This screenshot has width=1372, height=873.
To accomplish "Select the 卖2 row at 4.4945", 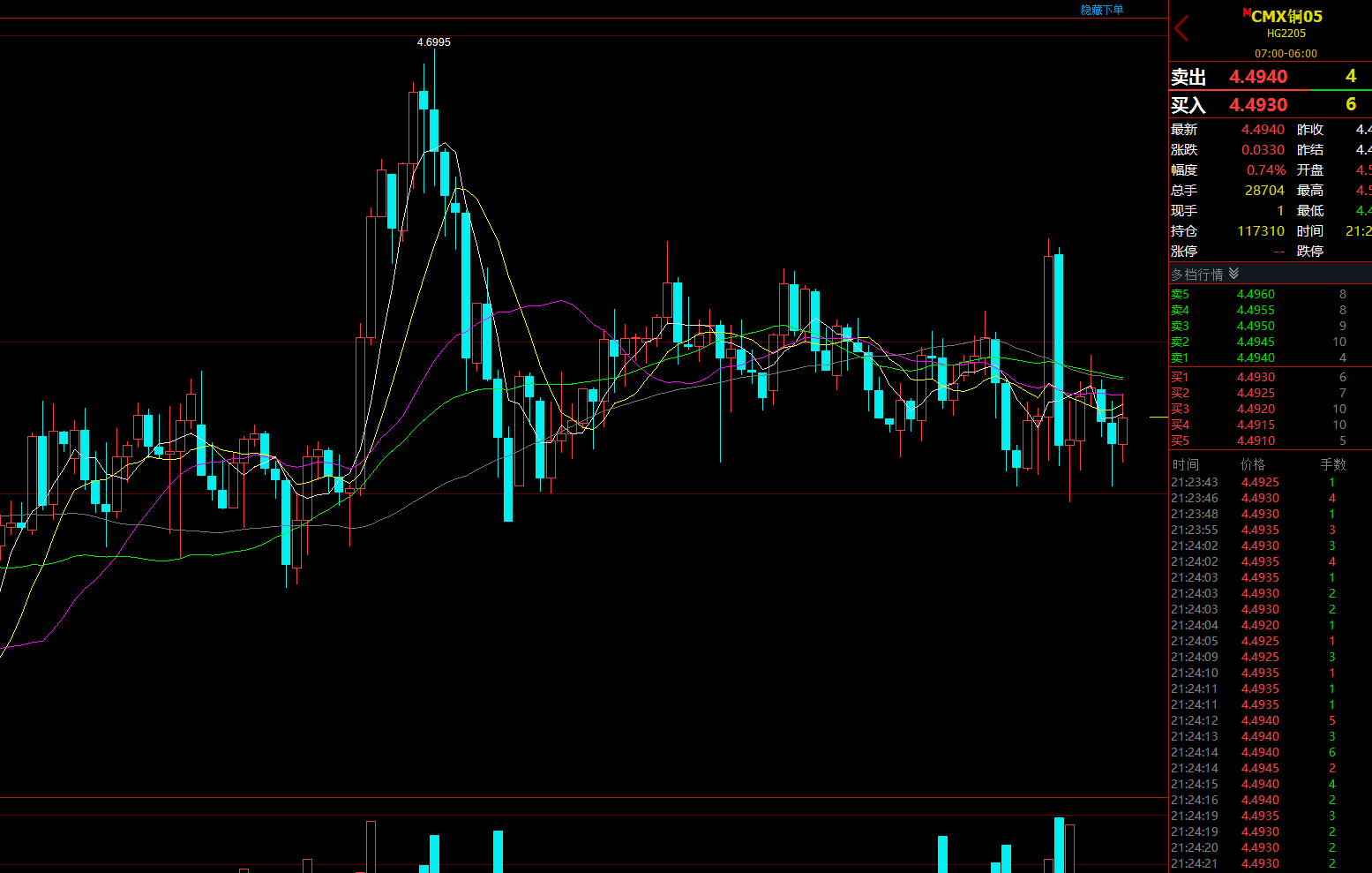I will [x=1271, y=342].
